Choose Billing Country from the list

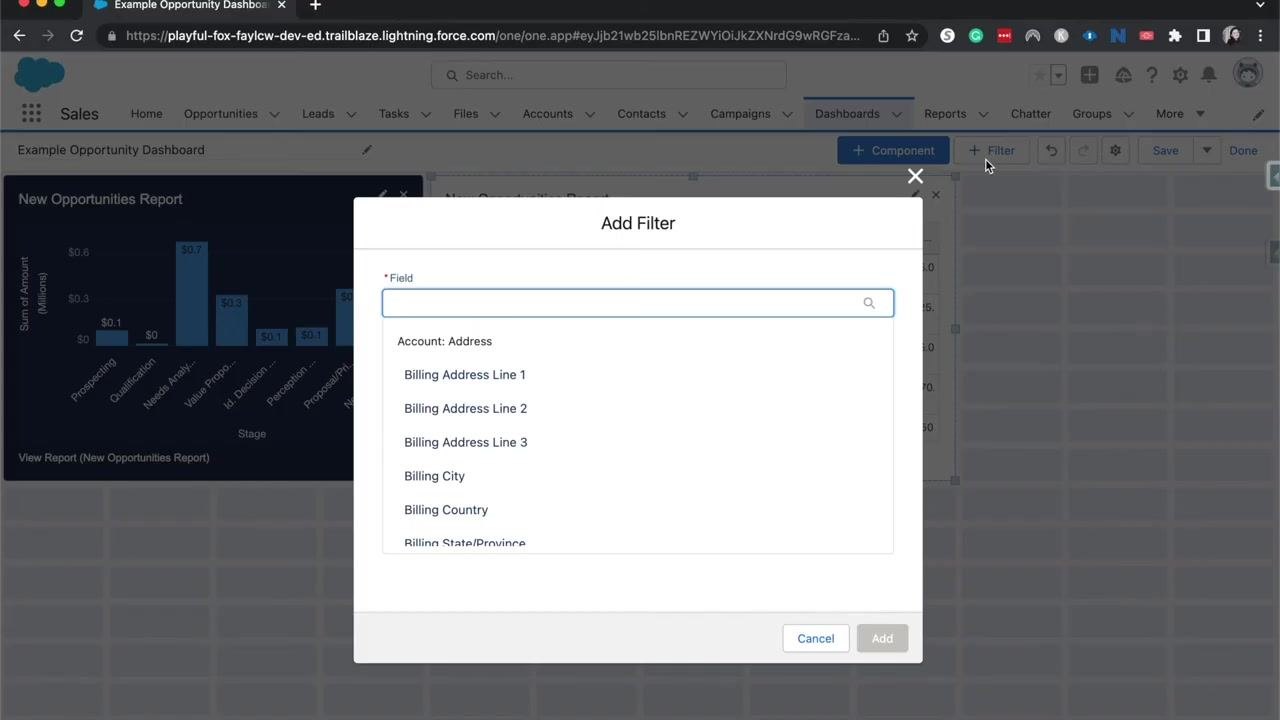coord(638,510)
